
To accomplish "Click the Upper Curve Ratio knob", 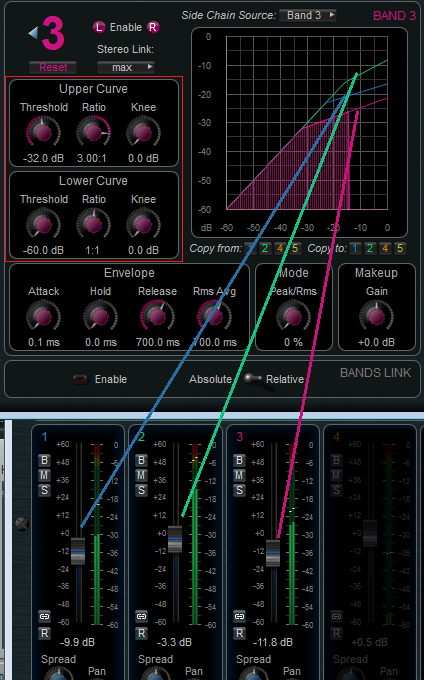I will (x=93, y=132).
